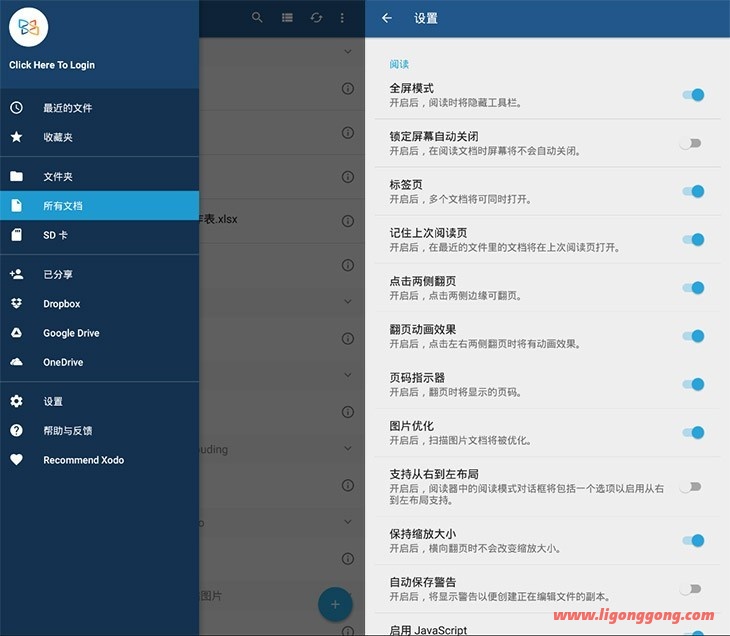The width and height of the screenshot is (730, 636).
Task: Open the three-dot overflow menu
Action: pyautogui.click(x=342, y=18)
